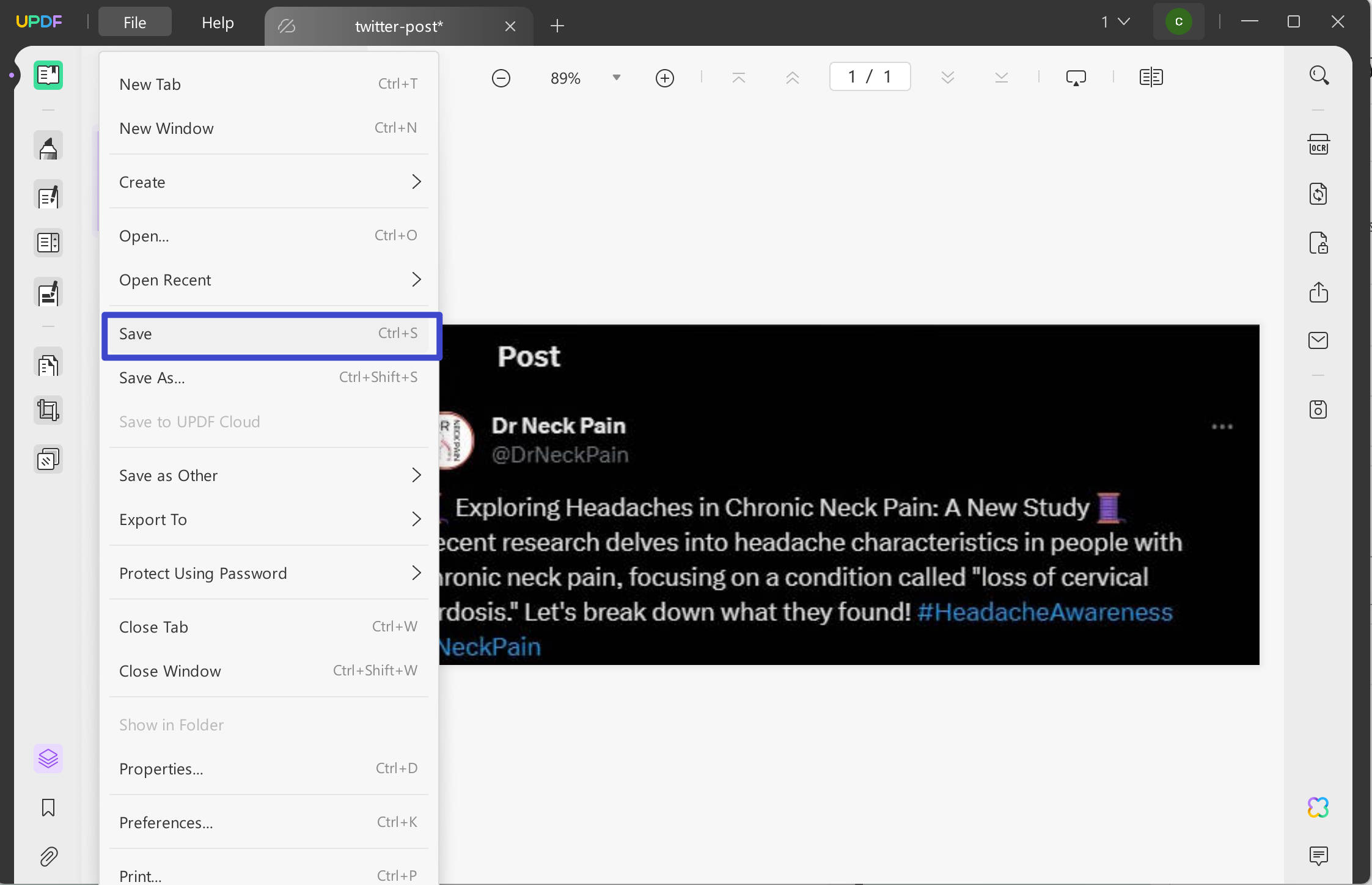Open the zoom percentage dropdown
Viewport: 1372px width, 885px height.
[616, 78]
